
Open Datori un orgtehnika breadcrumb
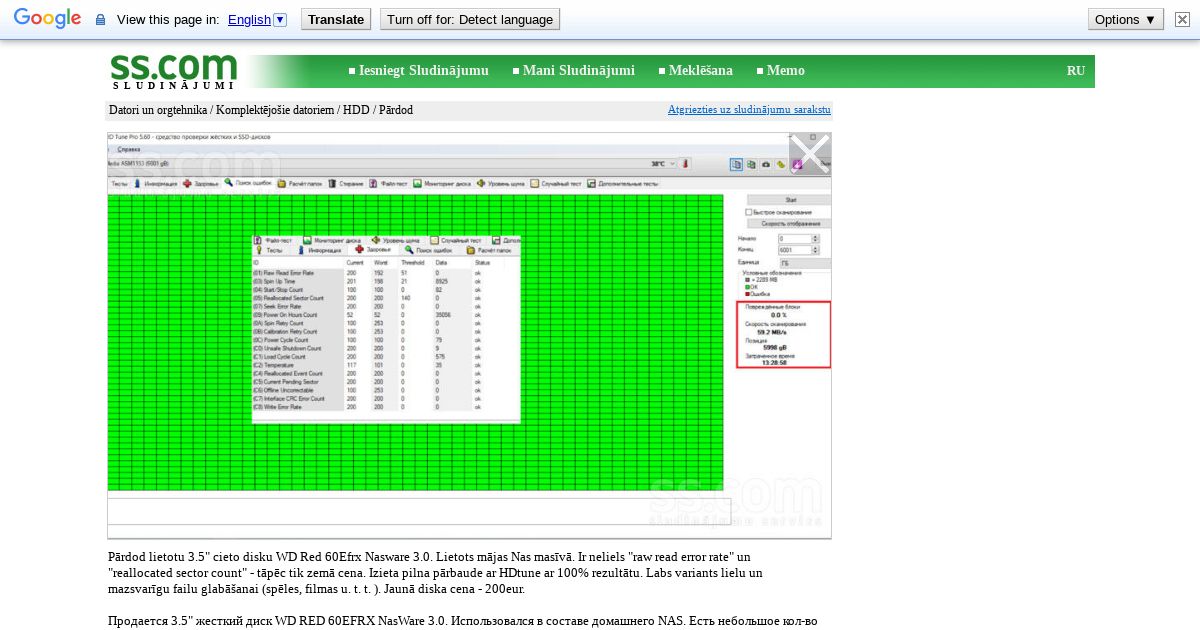[x=158, y=110]
